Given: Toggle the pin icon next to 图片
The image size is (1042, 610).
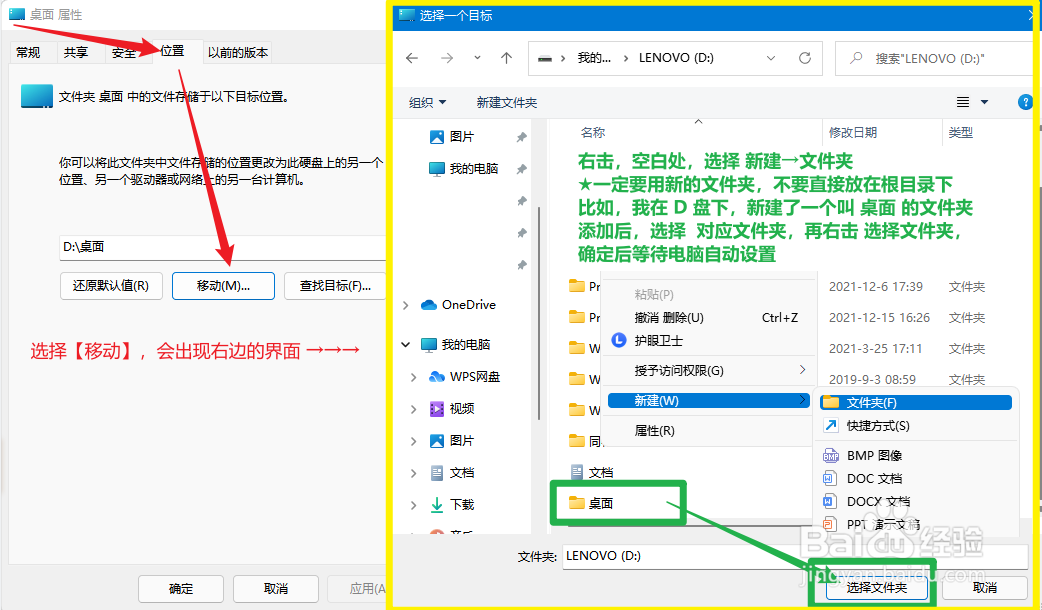Looking at the screenshot, I should pyautogui.click(x=519, y=137).
